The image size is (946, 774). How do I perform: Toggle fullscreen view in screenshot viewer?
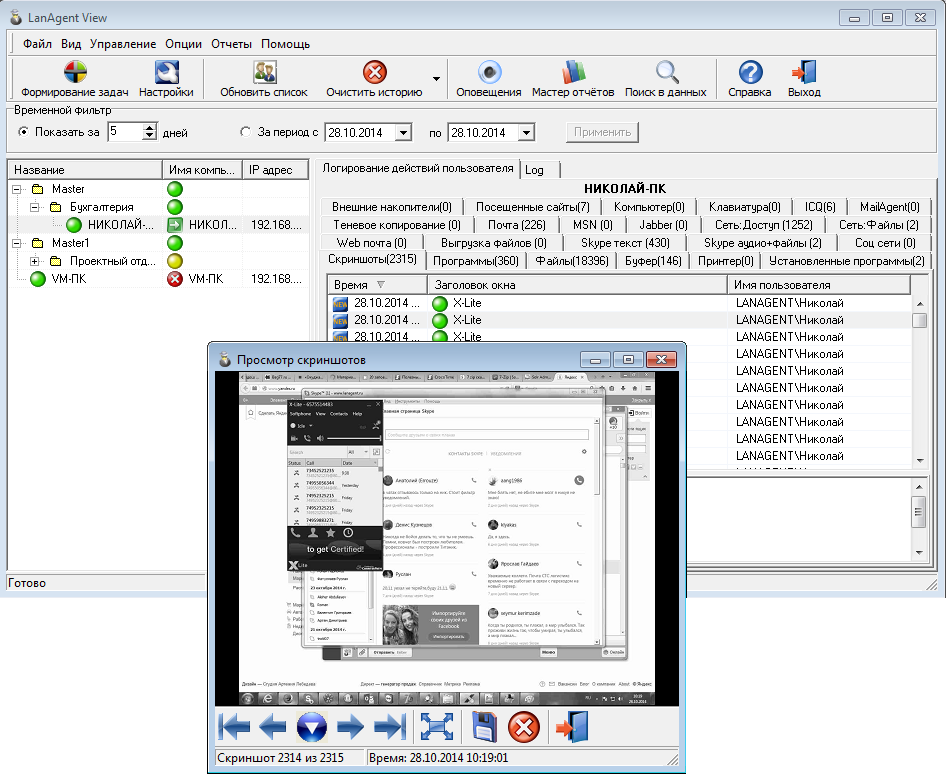click(437, 726)
